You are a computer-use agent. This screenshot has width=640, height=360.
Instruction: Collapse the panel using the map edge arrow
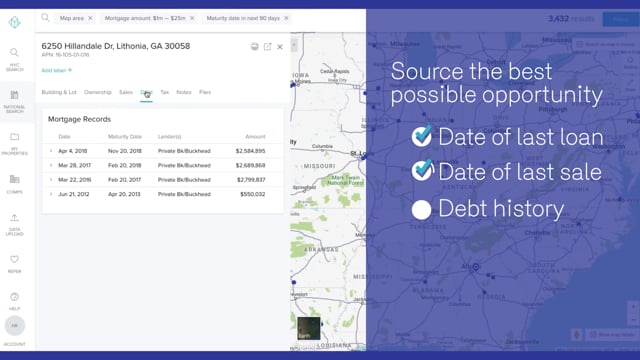point(294,44)
